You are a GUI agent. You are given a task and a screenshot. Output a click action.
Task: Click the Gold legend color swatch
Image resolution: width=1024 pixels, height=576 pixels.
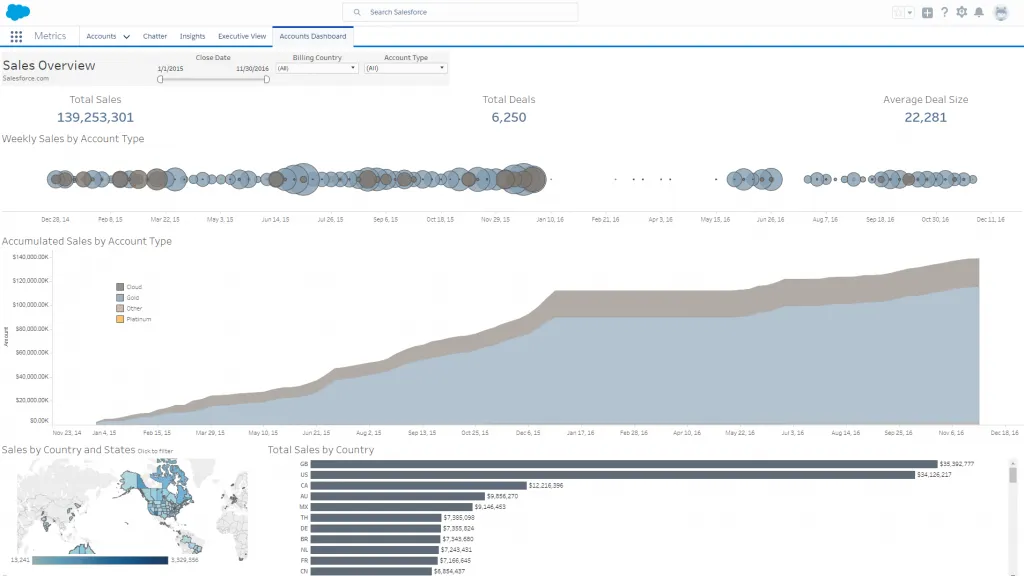[120, 298]
